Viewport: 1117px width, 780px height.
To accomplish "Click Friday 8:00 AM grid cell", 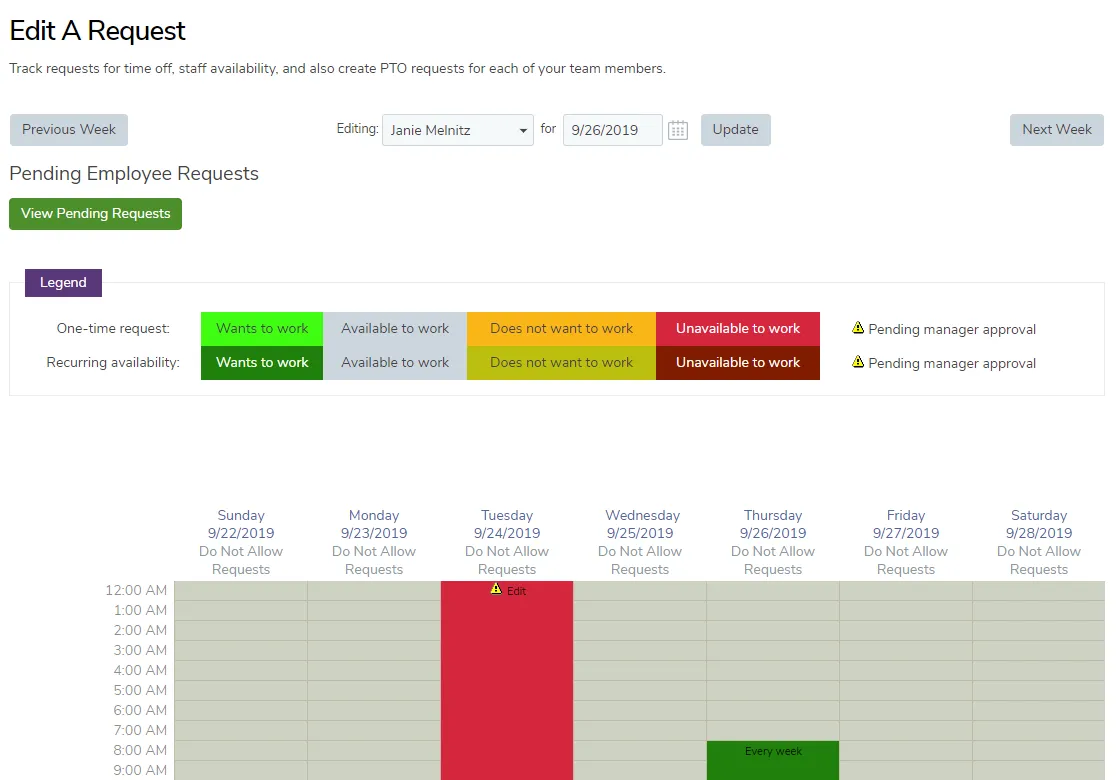I will point(906,750).
